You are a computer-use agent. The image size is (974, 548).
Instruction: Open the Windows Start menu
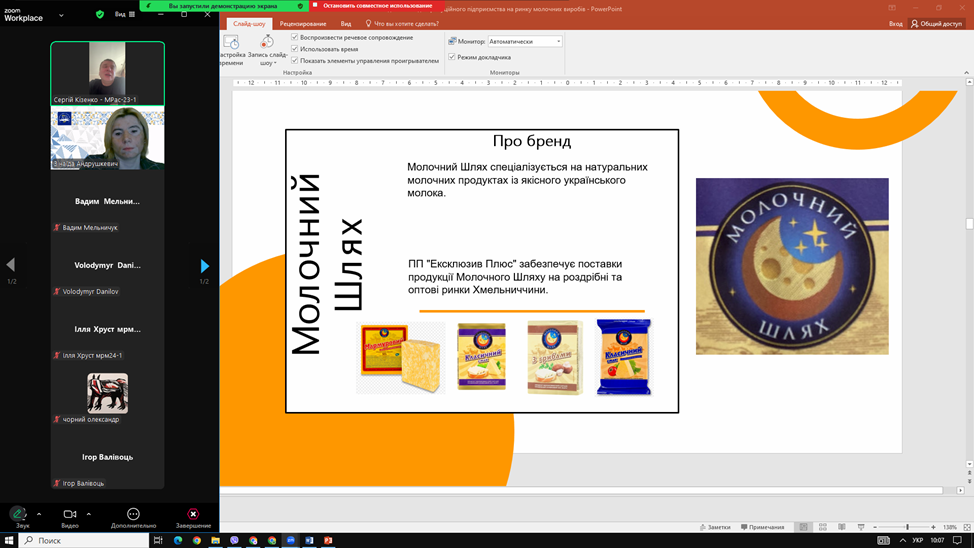pyautogui.click(x=9, y=540)
